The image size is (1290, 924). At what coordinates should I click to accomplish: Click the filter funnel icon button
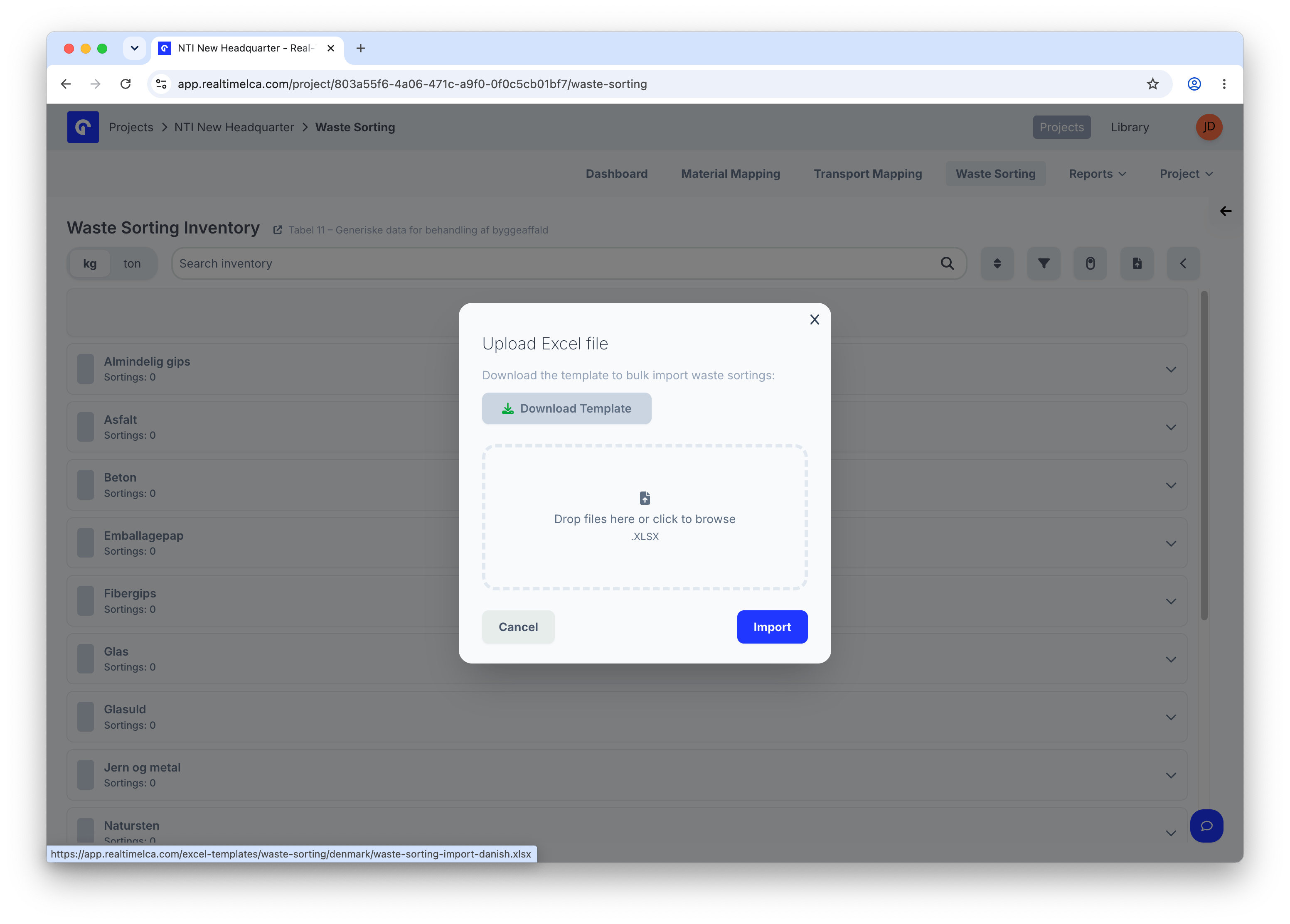click(1044, 263)
